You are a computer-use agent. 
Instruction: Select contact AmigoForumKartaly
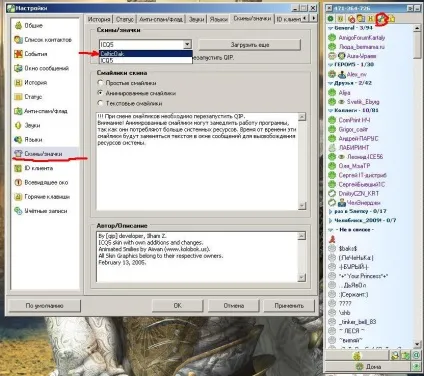(x=362, y=38)
